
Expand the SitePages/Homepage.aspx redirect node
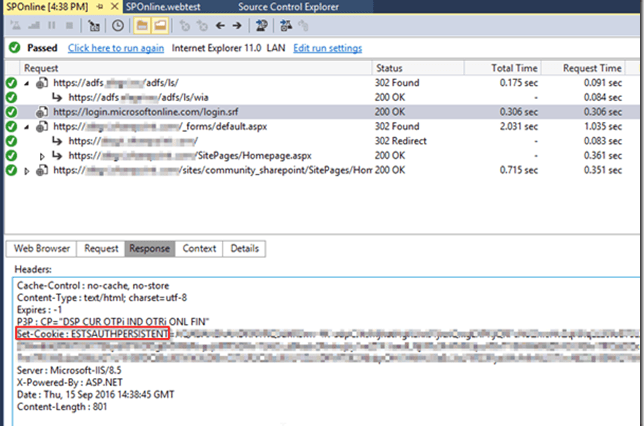tap(41, 156)
